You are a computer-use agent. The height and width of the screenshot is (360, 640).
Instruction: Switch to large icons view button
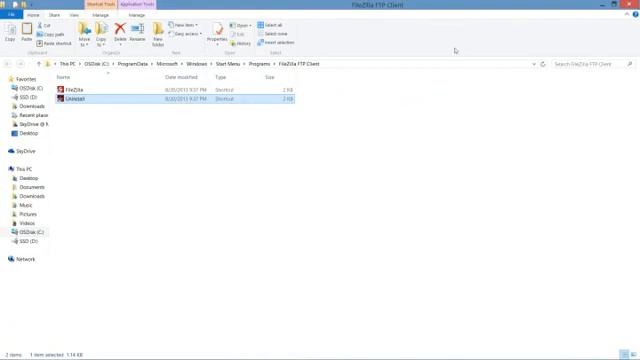(633, 354)
